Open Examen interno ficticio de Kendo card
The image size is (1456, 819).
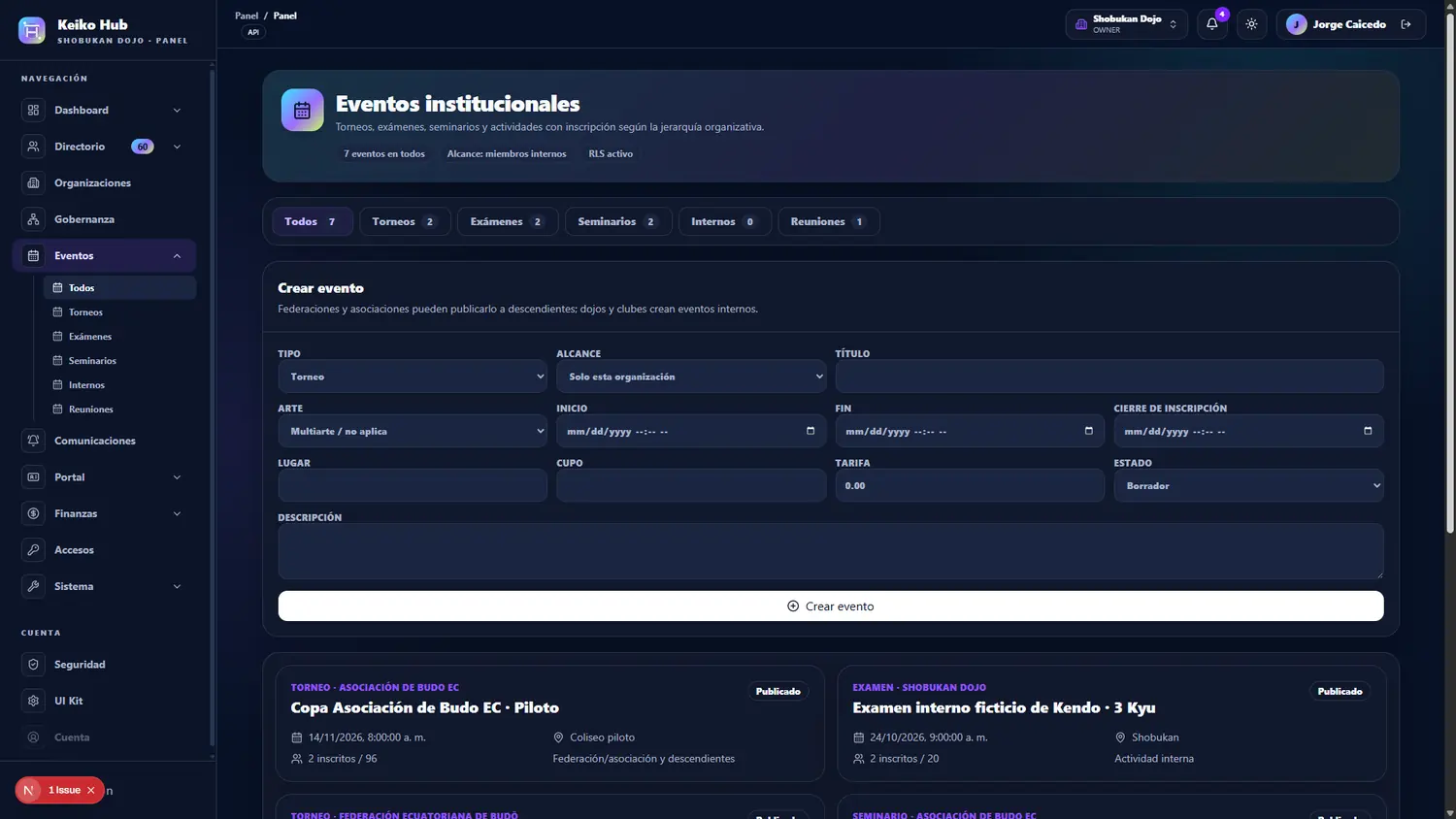pyautogui.click(x=1111, y=723)
